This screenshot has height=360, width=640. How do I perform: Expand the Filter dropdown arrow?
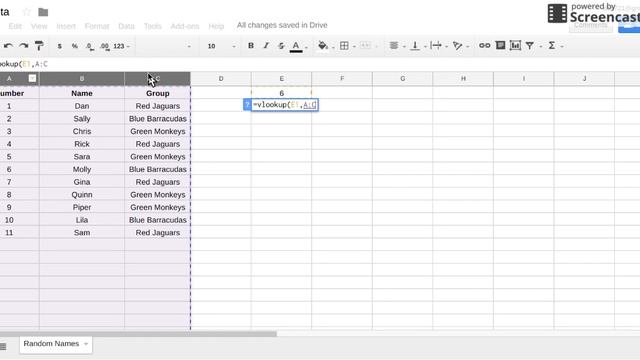pos(540,47)
